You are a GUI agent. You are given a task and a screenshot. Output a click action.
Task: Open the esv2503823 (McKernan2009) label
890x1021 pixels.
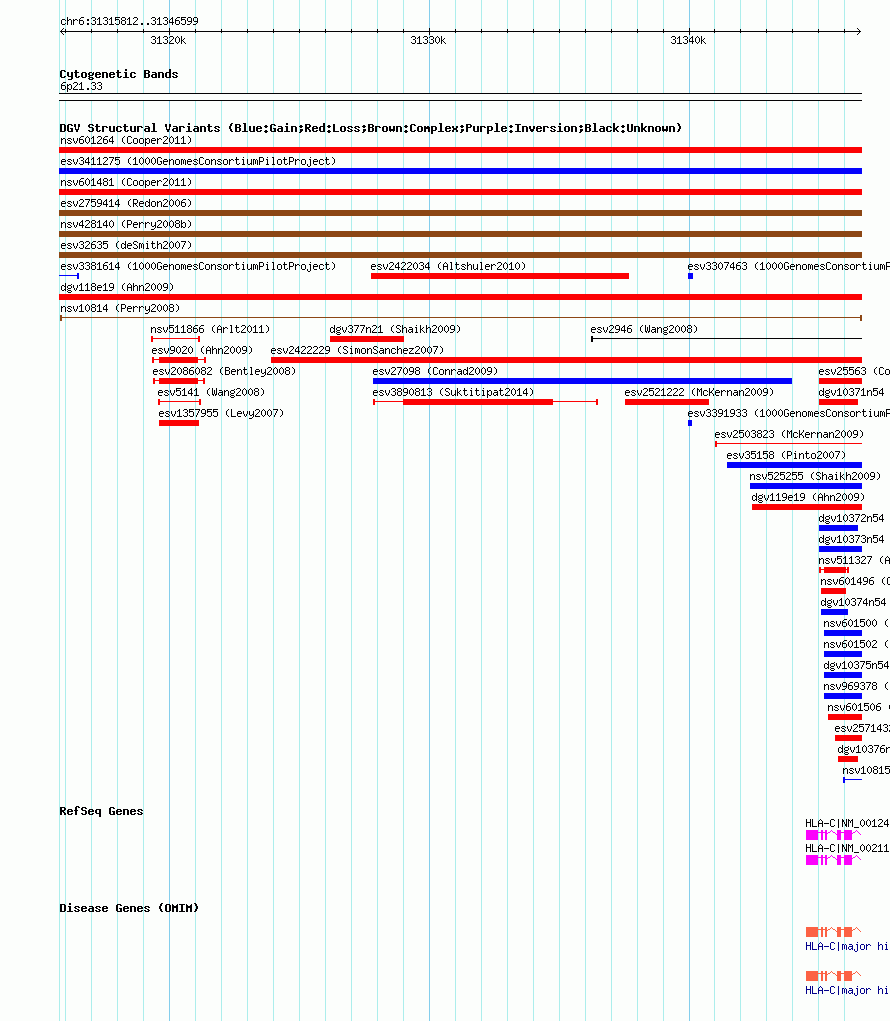click(x=789, y=434)
